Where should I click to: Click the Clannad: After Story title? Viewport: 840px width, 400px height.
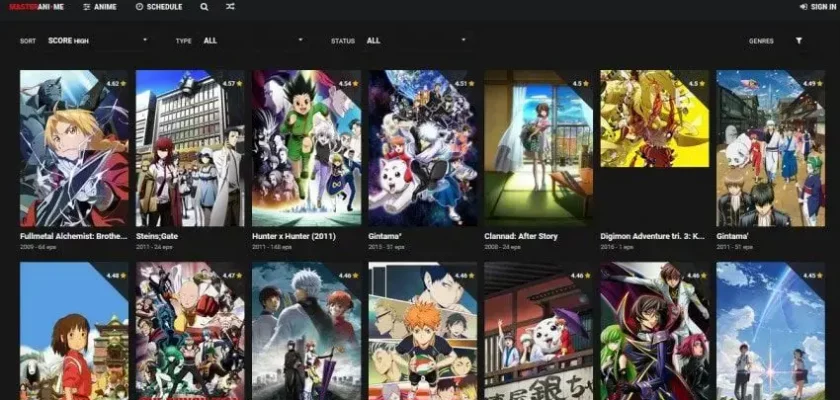click(x=521, y=236)
